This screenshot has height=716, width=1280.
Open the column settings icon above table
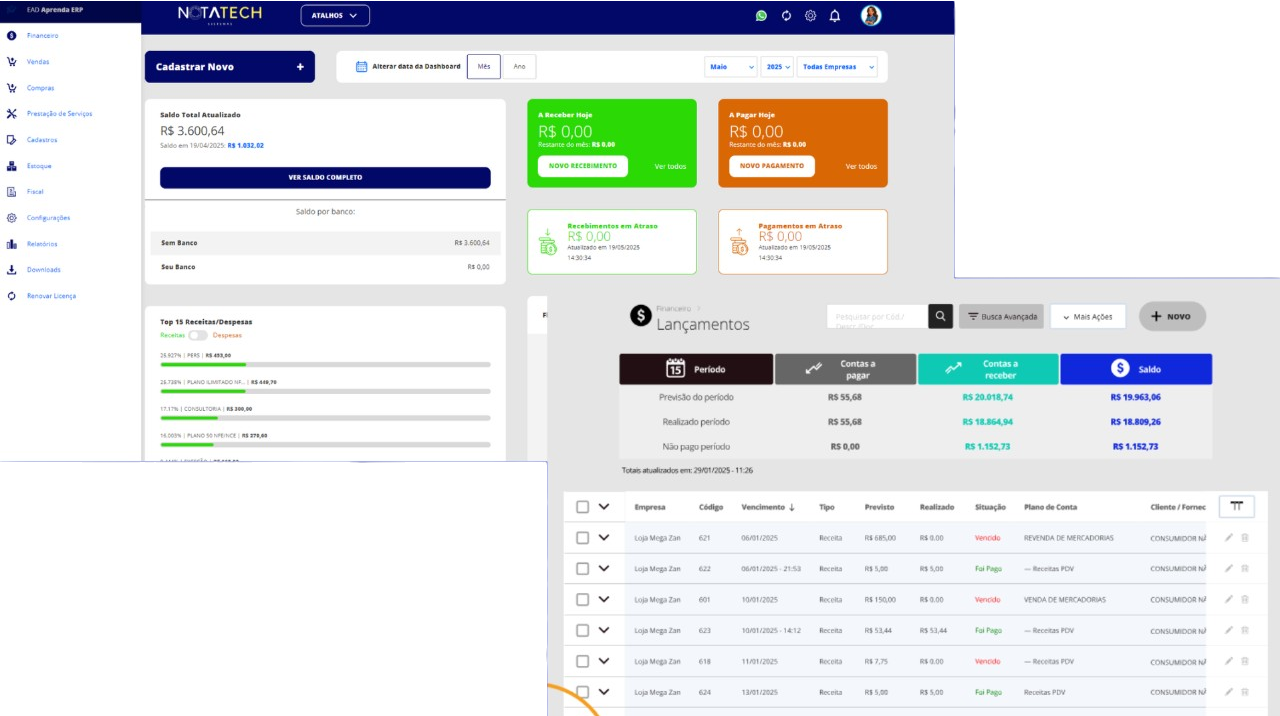[1236, 506]
